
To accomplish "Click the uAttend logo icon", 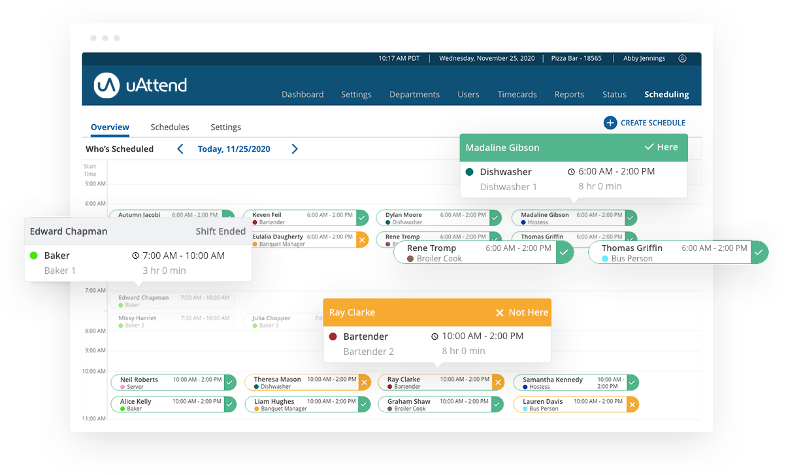I will pyautogui.click(x=107, y=85).
